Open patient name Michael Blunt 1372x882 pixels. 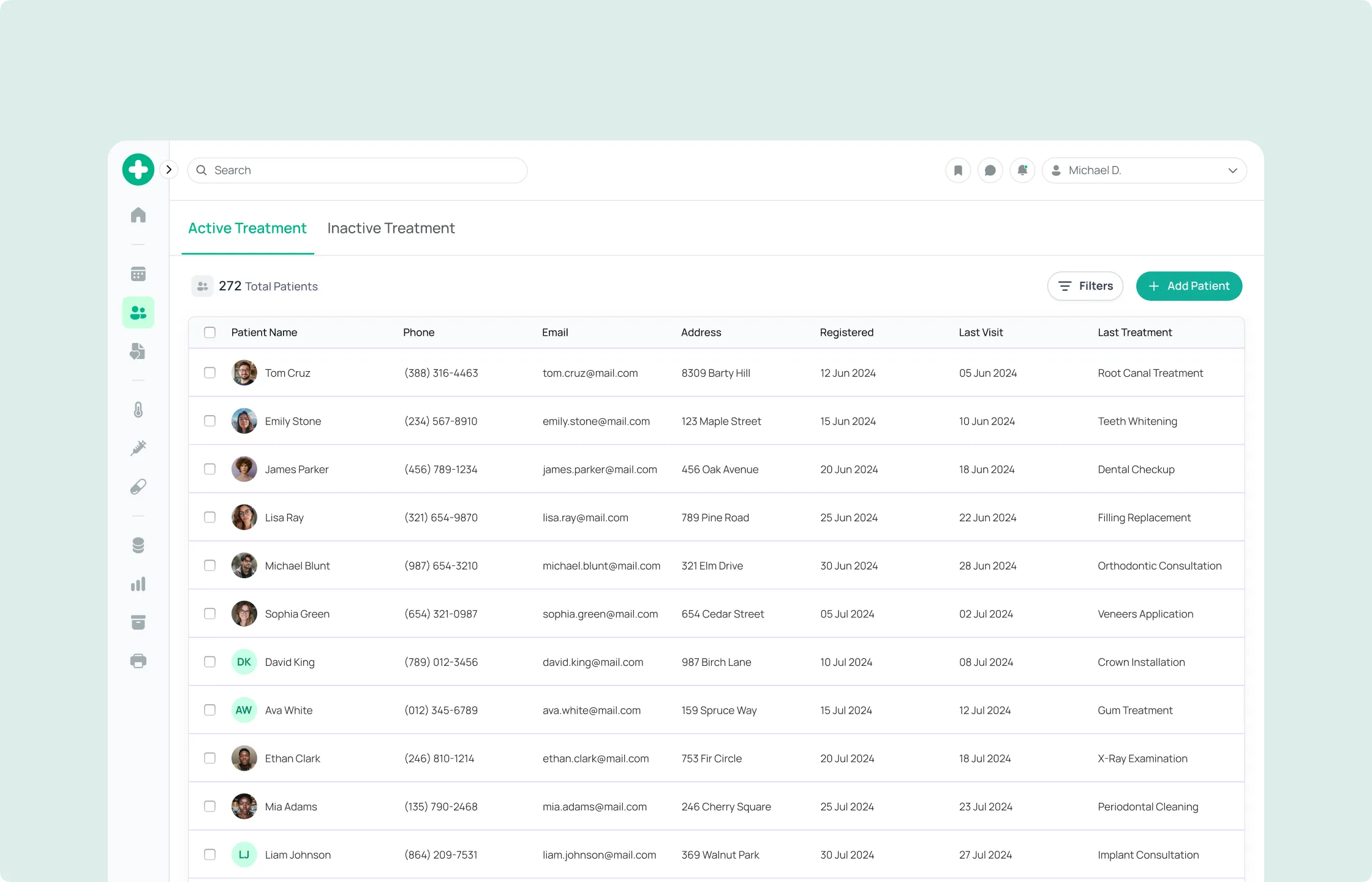[297, 566]
